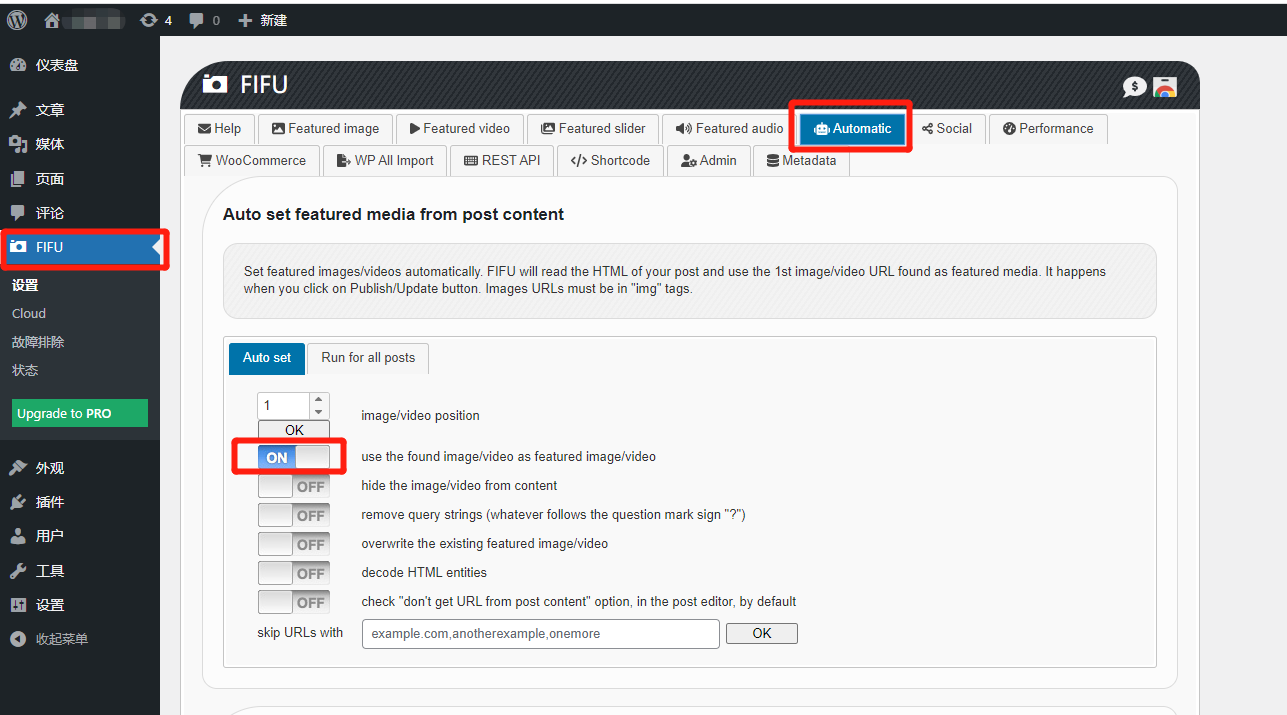Open 工具 tools menu
Viewport: 1287px width, 715px height.
pyautogui.click(x=80, y=571)
